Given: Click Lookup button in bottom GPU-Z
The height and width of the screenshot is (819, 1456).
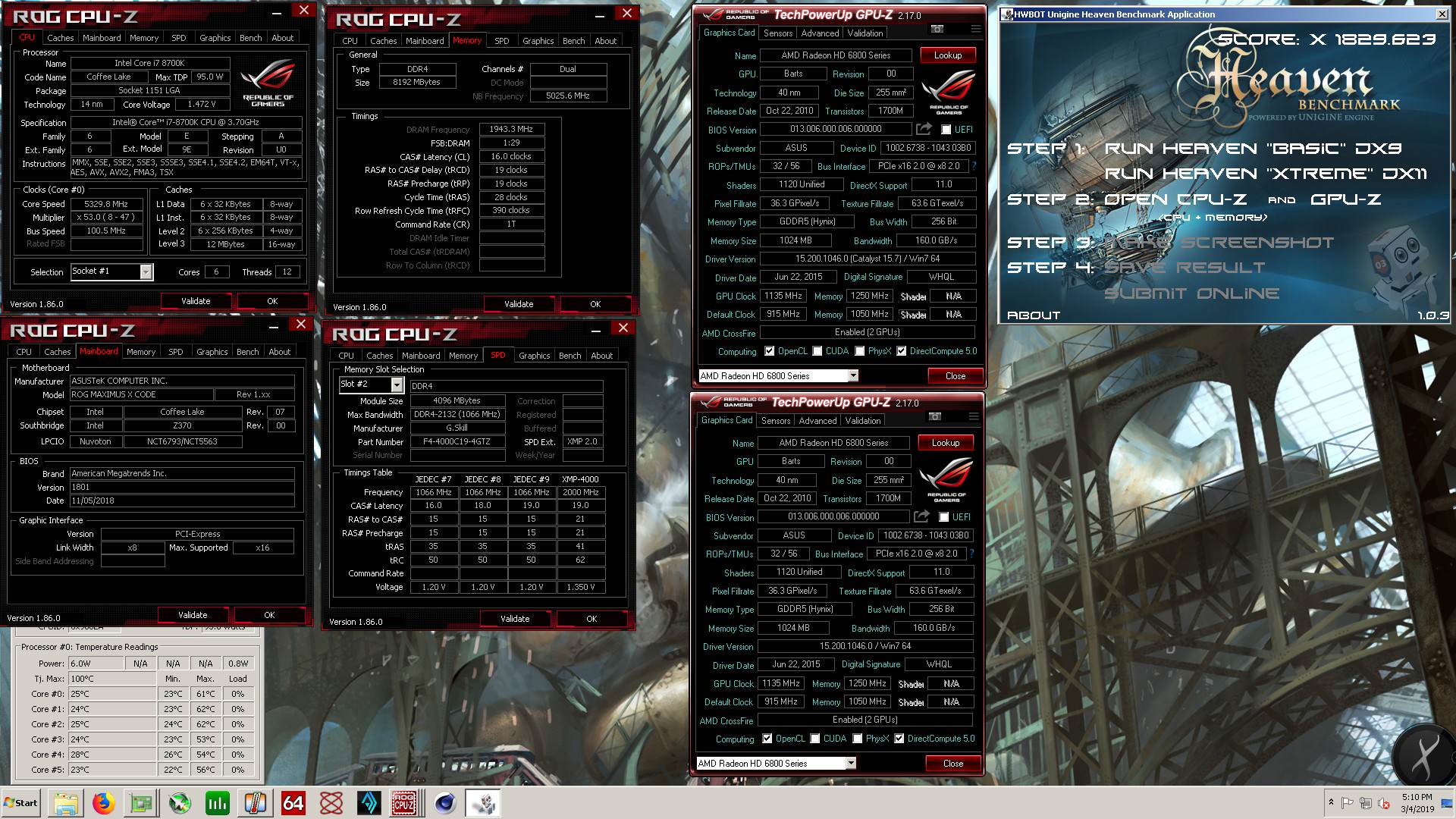Looking at the screenshot, I should point(946,443).
